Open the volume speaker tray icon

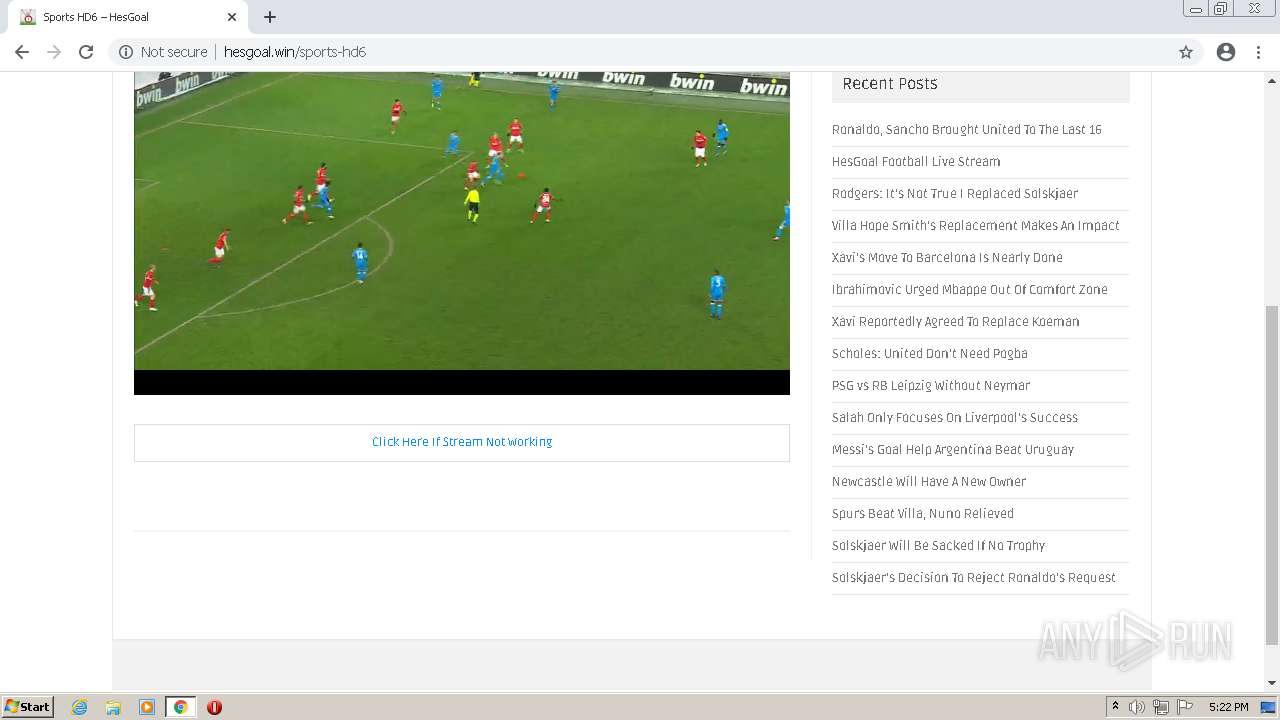[1137, 707]
